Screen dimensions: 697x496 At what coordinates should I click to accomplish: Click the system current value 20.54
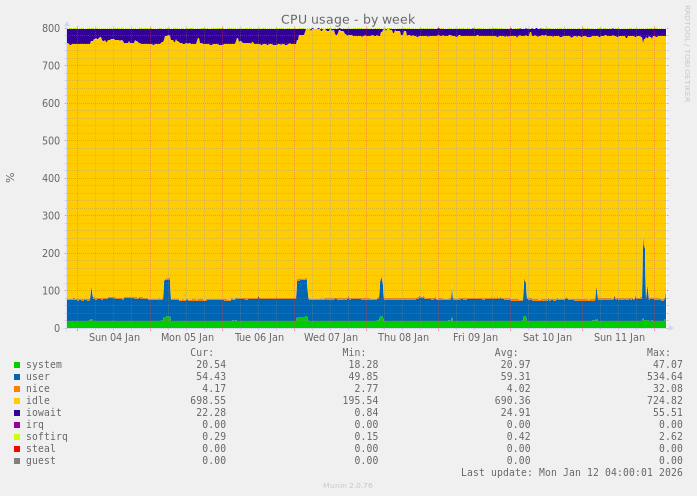(x=211, y=365)
